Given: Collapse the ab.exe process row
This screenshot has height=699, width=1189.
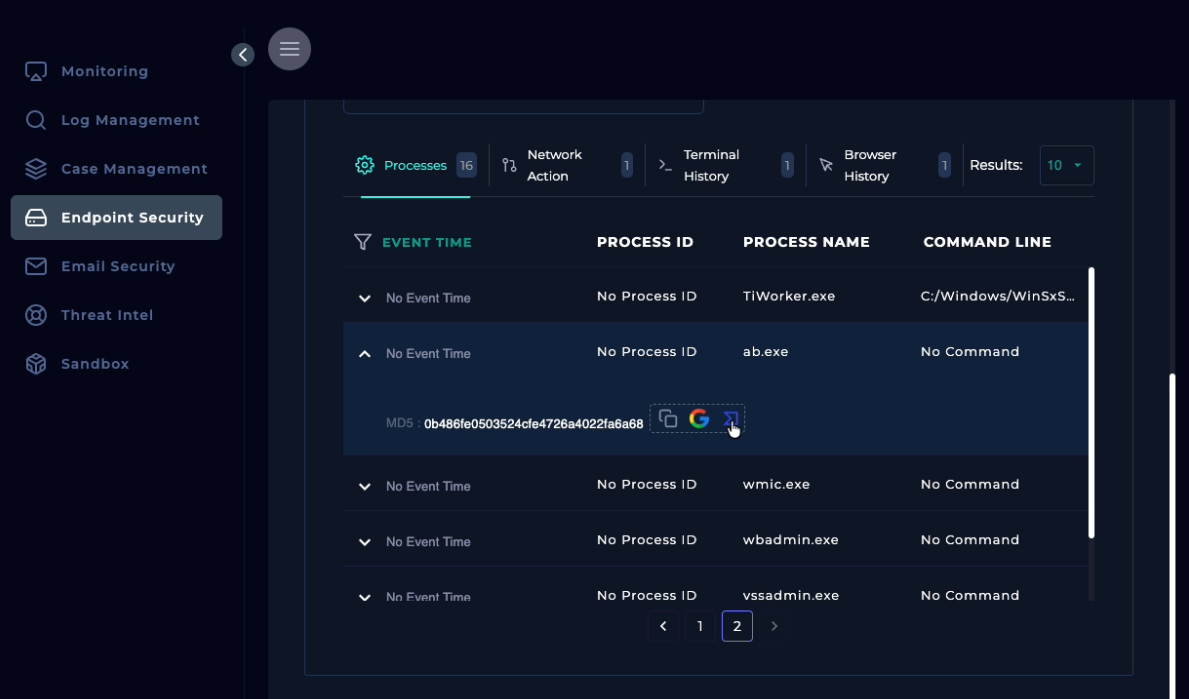Looking at the screenshot, I should pos(365,354).
